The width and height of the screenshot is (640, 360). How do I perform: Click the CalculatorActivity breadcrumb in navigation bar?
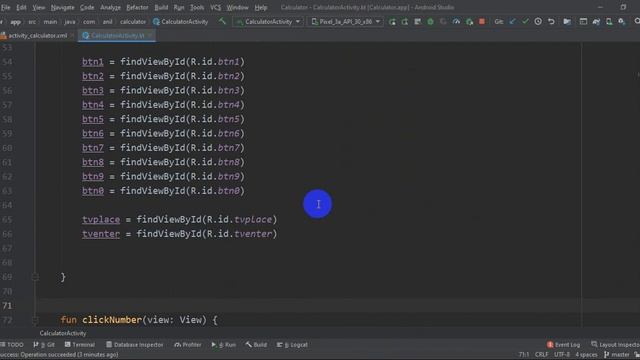pos(180,22)
